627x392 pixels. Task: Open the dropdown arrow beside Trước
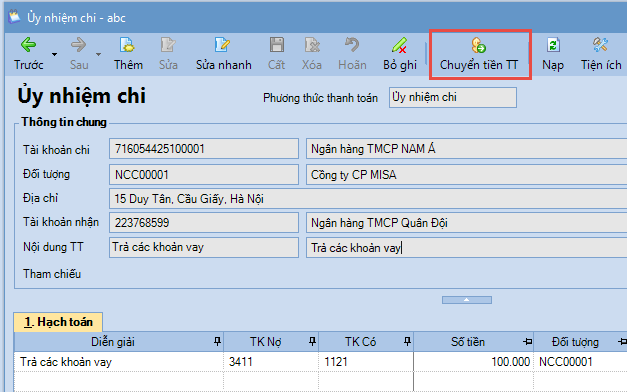tap(54, 54)
